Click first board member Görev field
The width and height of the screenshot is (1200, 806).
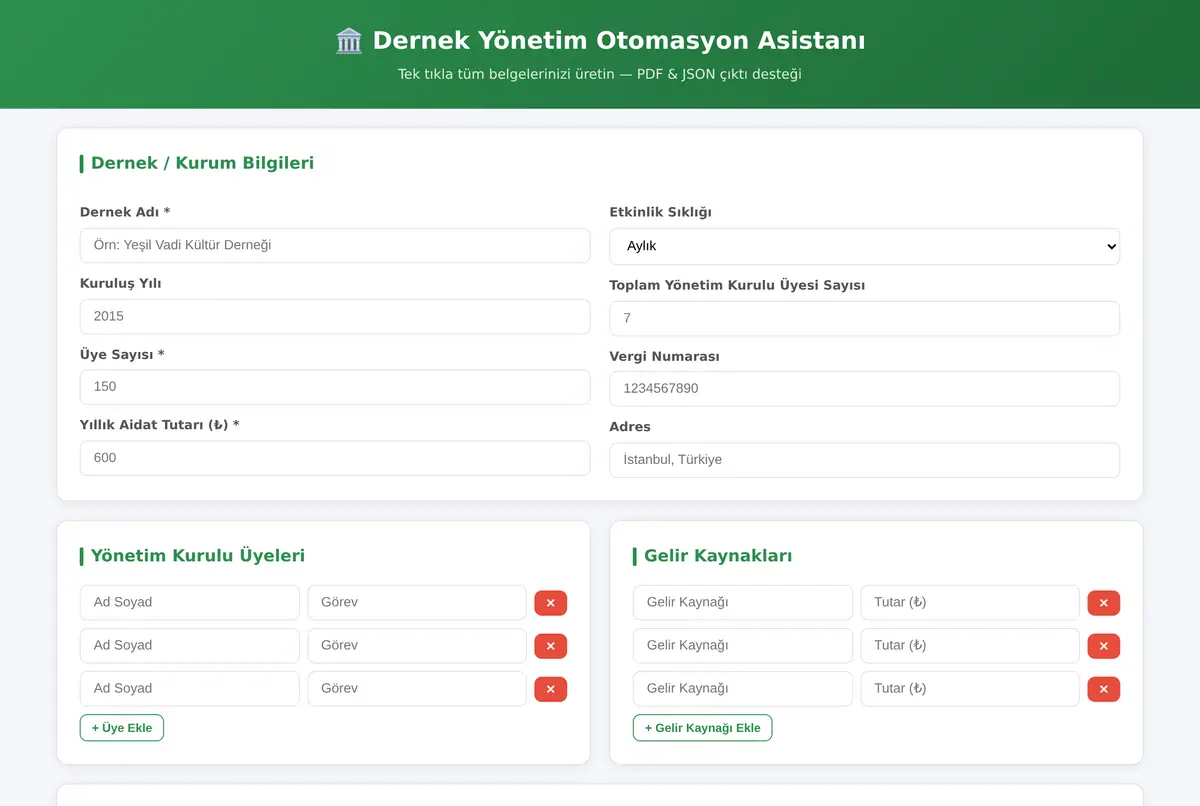click(417, 603)
